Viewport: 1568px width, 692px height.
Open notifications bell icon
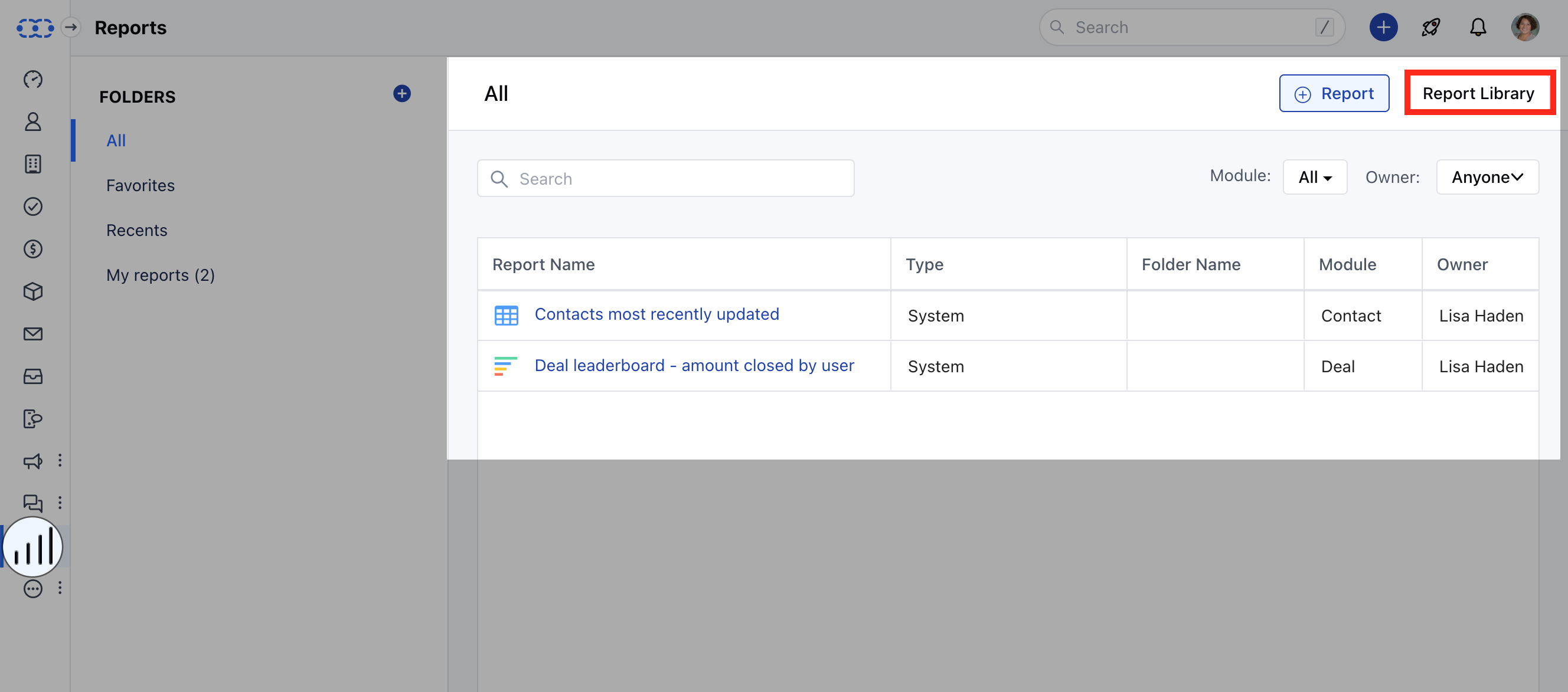click(x=1478, y=27)
